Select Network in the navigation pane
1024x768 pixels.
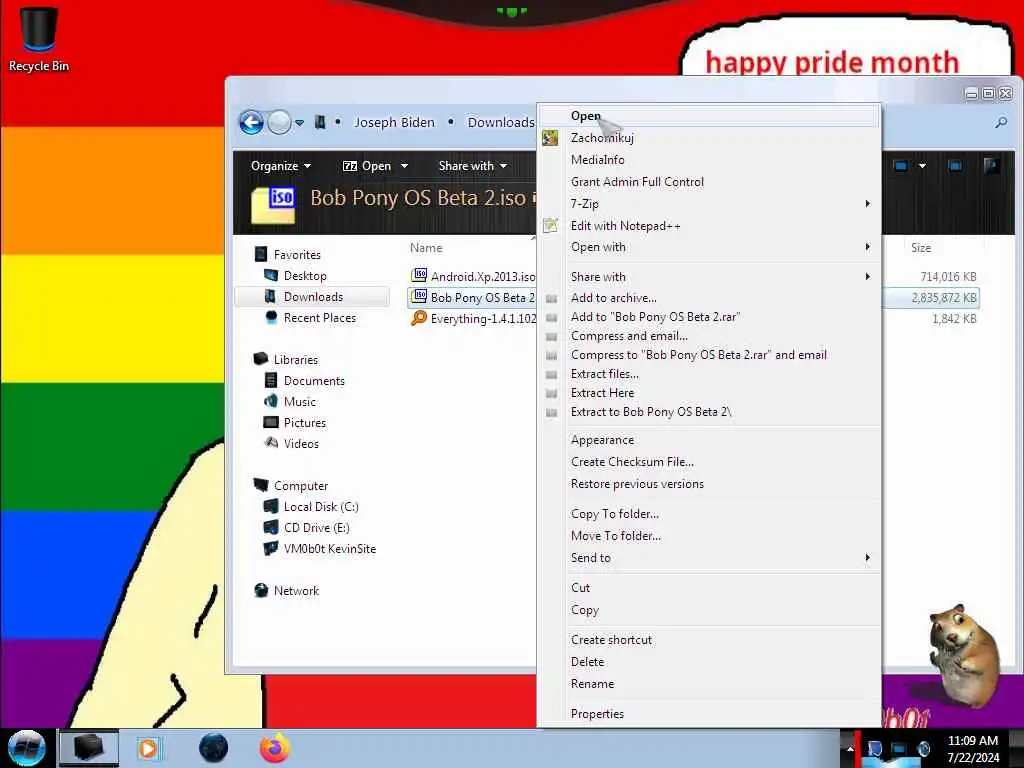coord(296,590)
